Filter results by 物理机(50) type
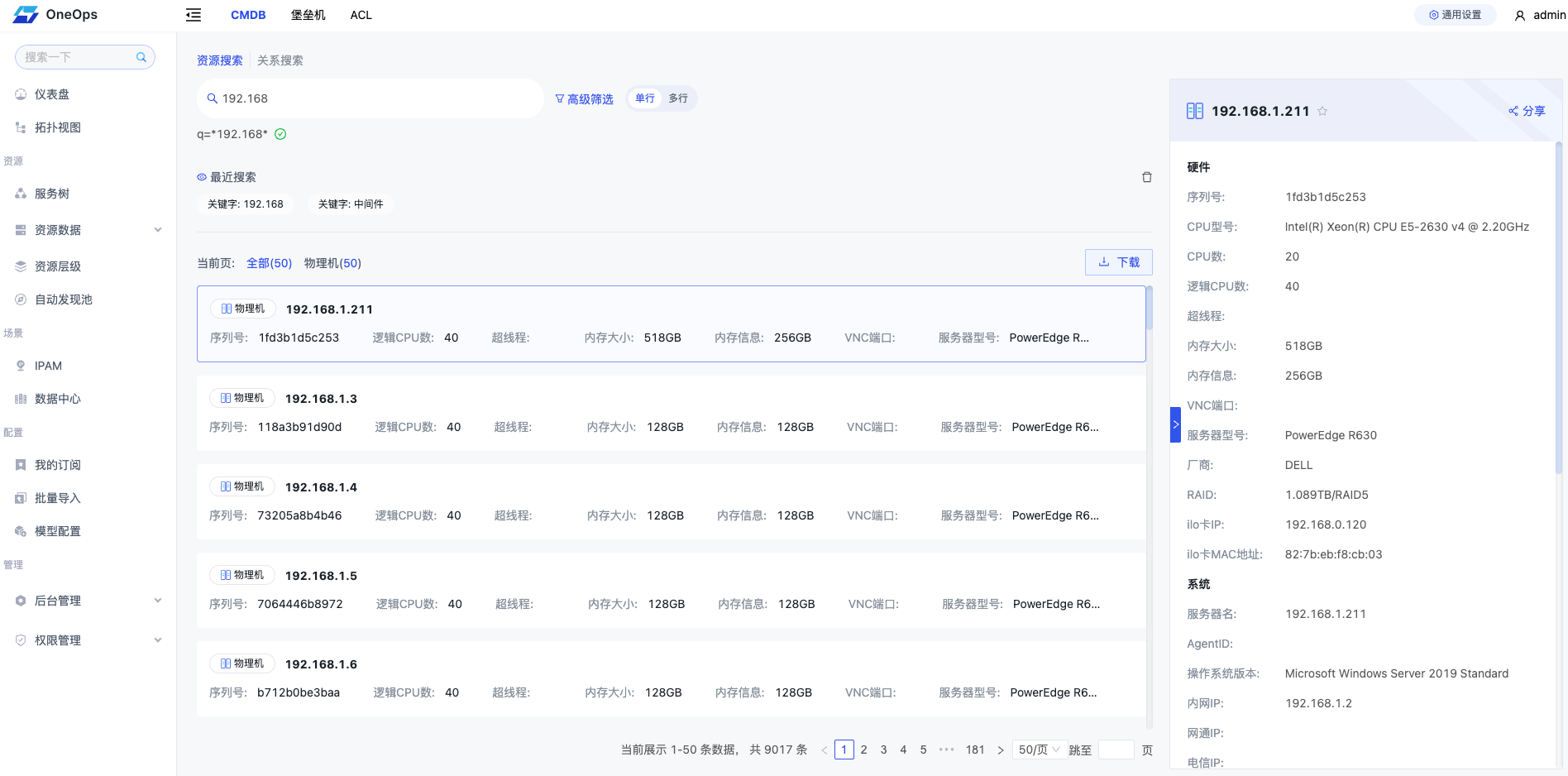1568x776 pixels. 332,263
